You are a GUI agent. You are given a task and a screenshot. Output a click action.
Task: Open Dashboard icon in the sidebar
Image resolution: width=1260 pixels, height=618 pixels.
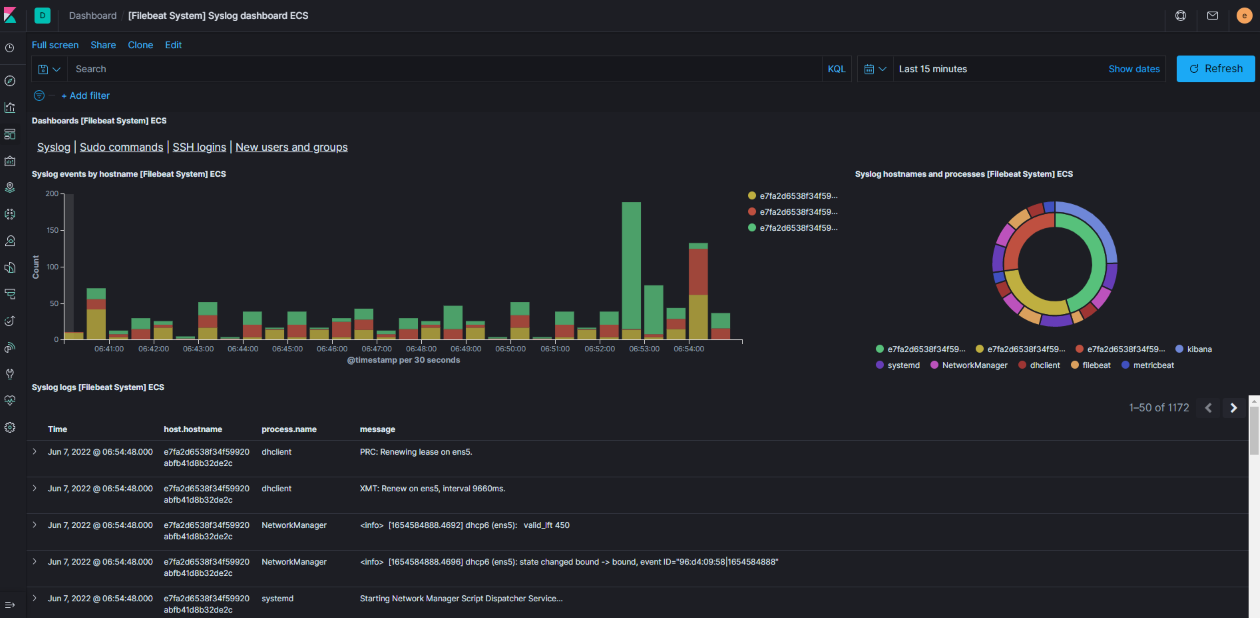tap(10, 134)
